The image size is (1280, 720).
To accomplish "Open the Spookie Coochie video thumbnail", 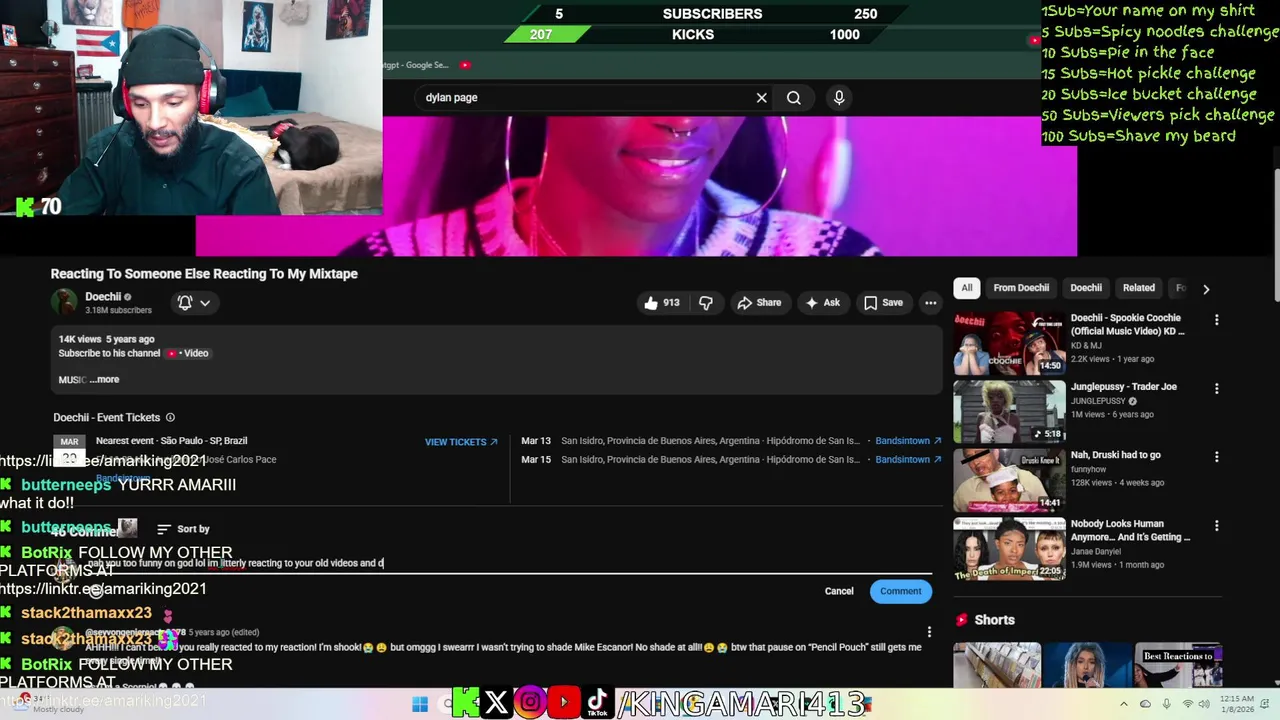I will click(x=1009, y=343).
